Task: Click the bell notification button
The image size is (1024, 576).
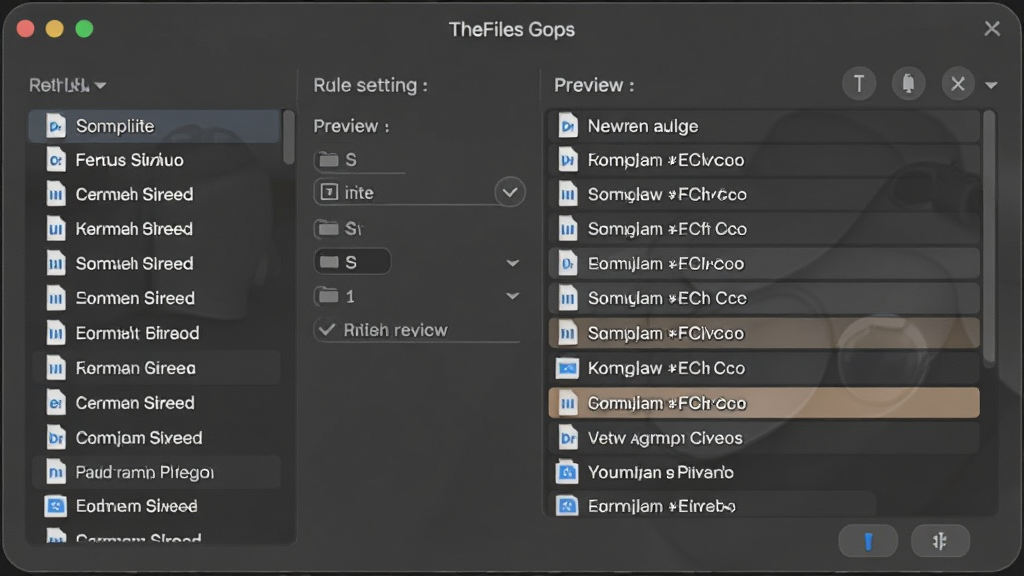Action: coord(908,84)
